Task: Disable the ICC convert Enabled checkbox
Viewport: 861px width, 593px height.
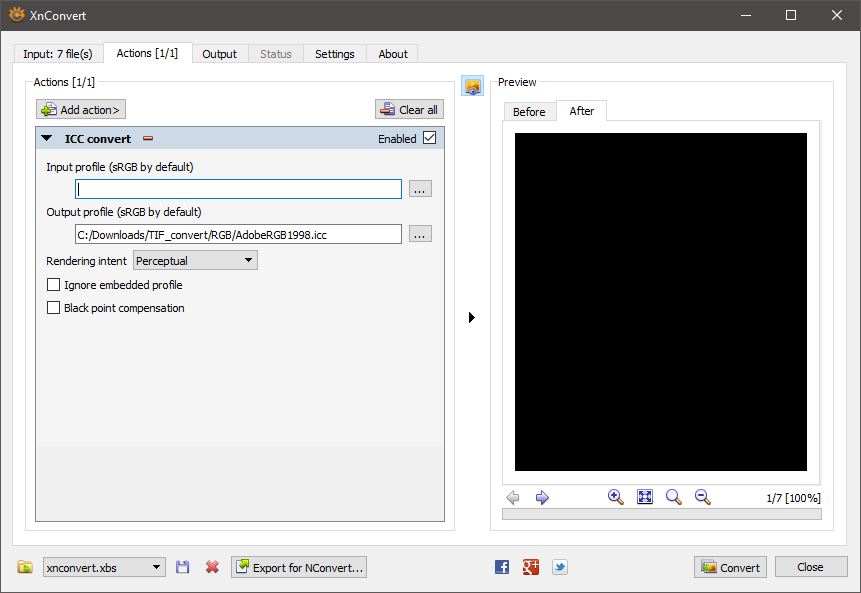Action: [430, 138]
